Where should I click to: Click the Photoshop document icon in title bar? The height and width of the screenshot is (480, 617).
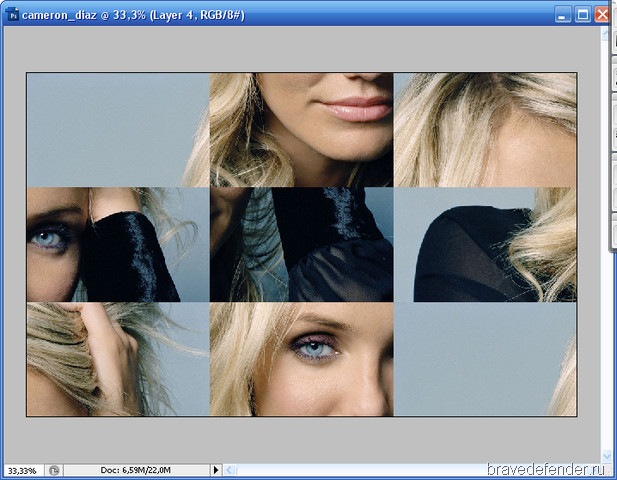(13, 15)
